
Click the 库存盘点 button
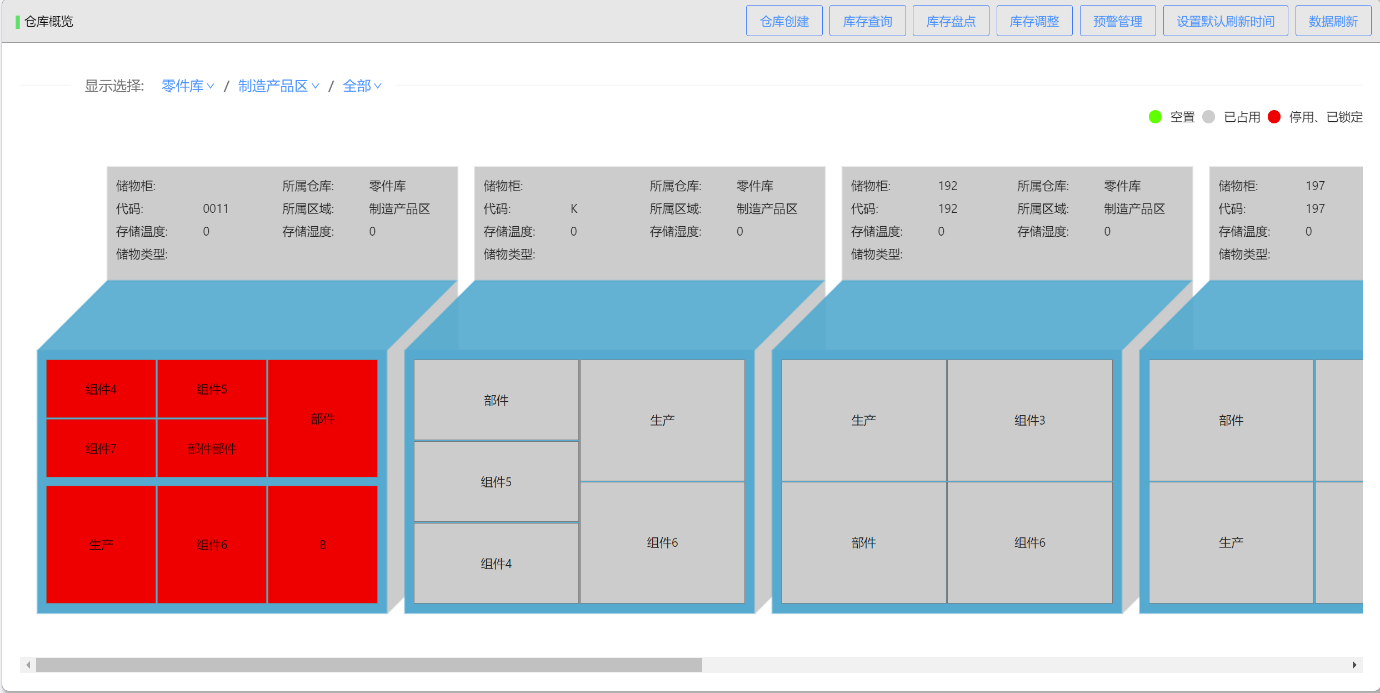pos(951,21)
